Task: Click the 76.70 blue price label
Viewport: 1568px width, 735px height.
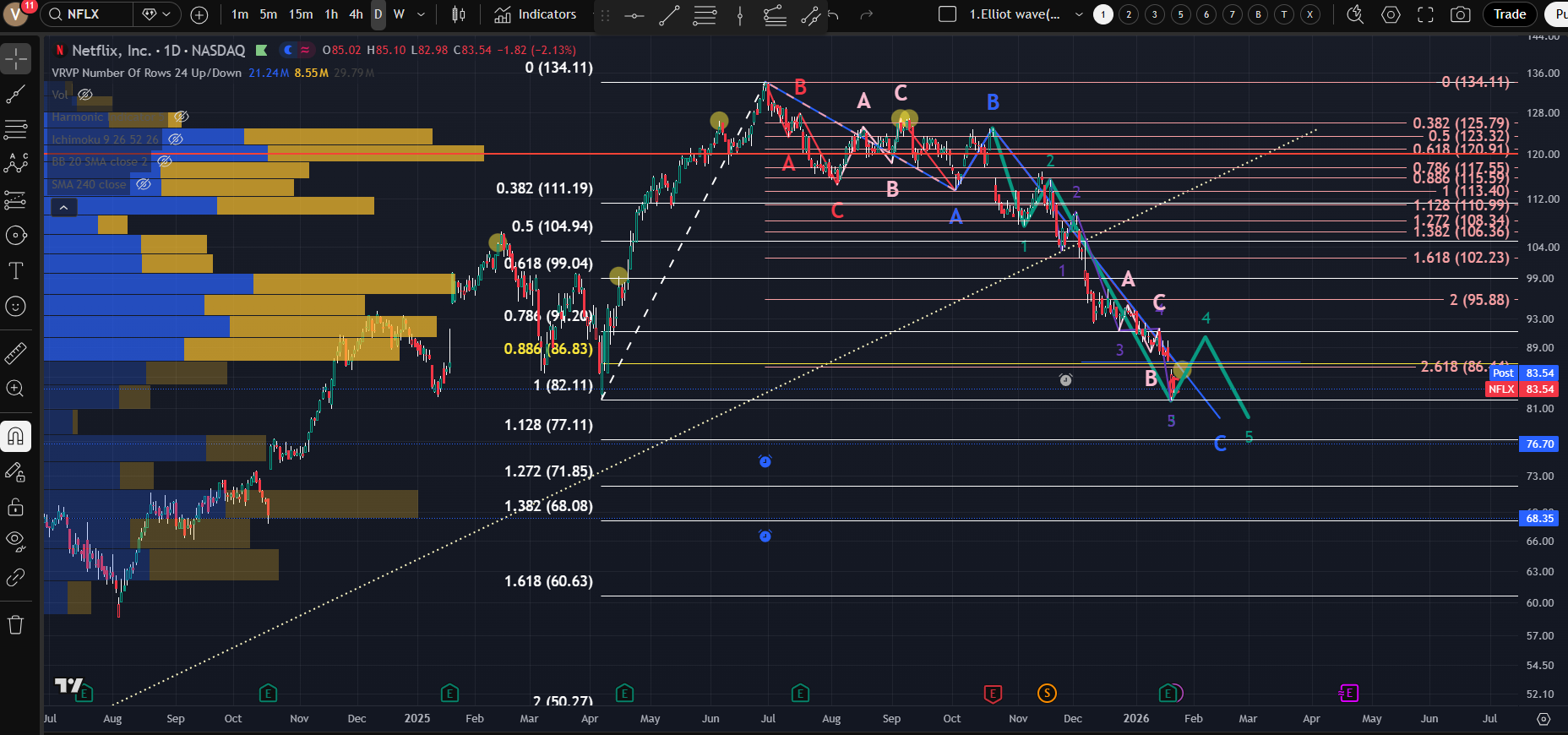Action: click(x=1539, y=444)
